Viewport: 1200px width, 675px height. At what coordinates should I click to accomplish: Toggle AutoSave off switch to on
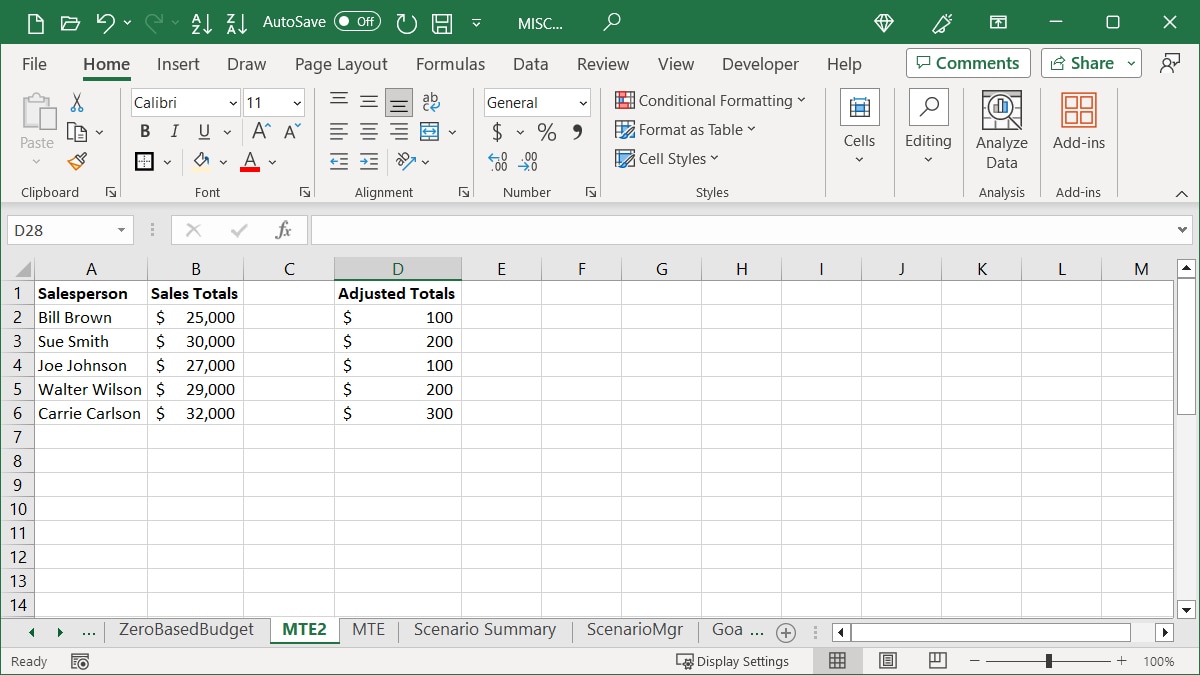click(x=358, y=23)
